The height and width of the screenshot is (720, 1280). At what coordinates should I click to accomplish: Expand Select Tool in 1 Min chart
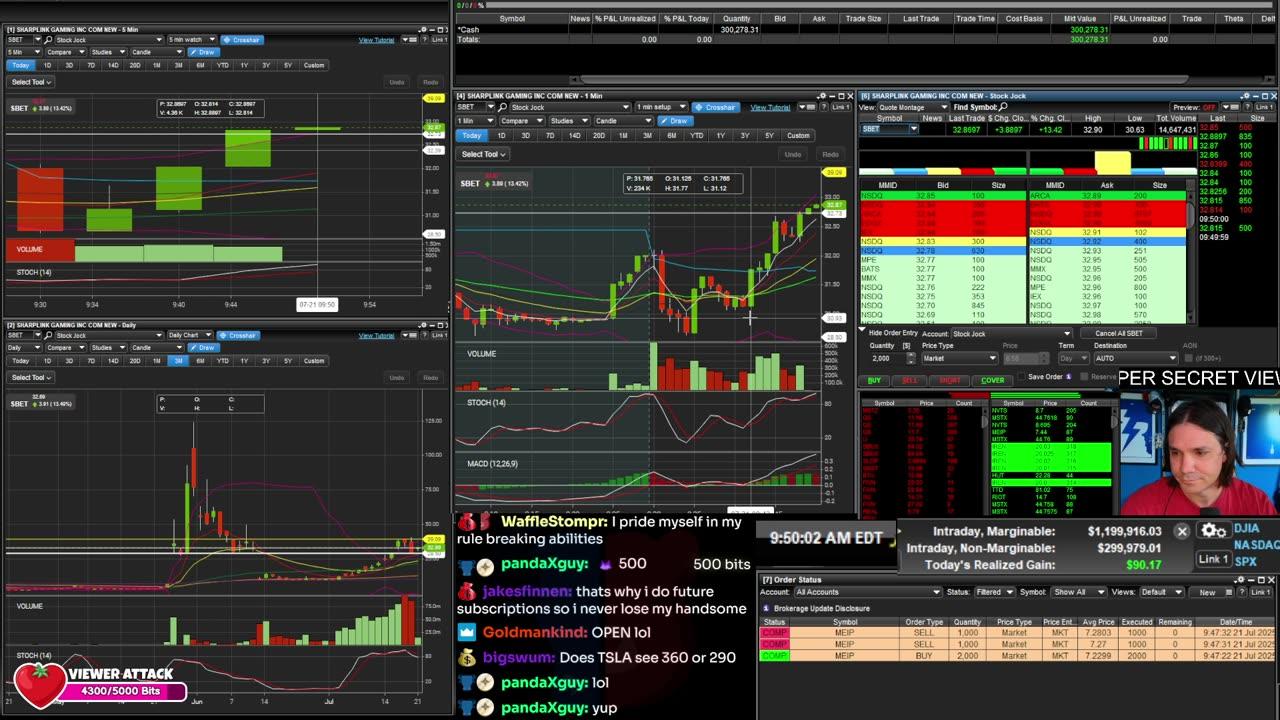[x=484, y=154]
